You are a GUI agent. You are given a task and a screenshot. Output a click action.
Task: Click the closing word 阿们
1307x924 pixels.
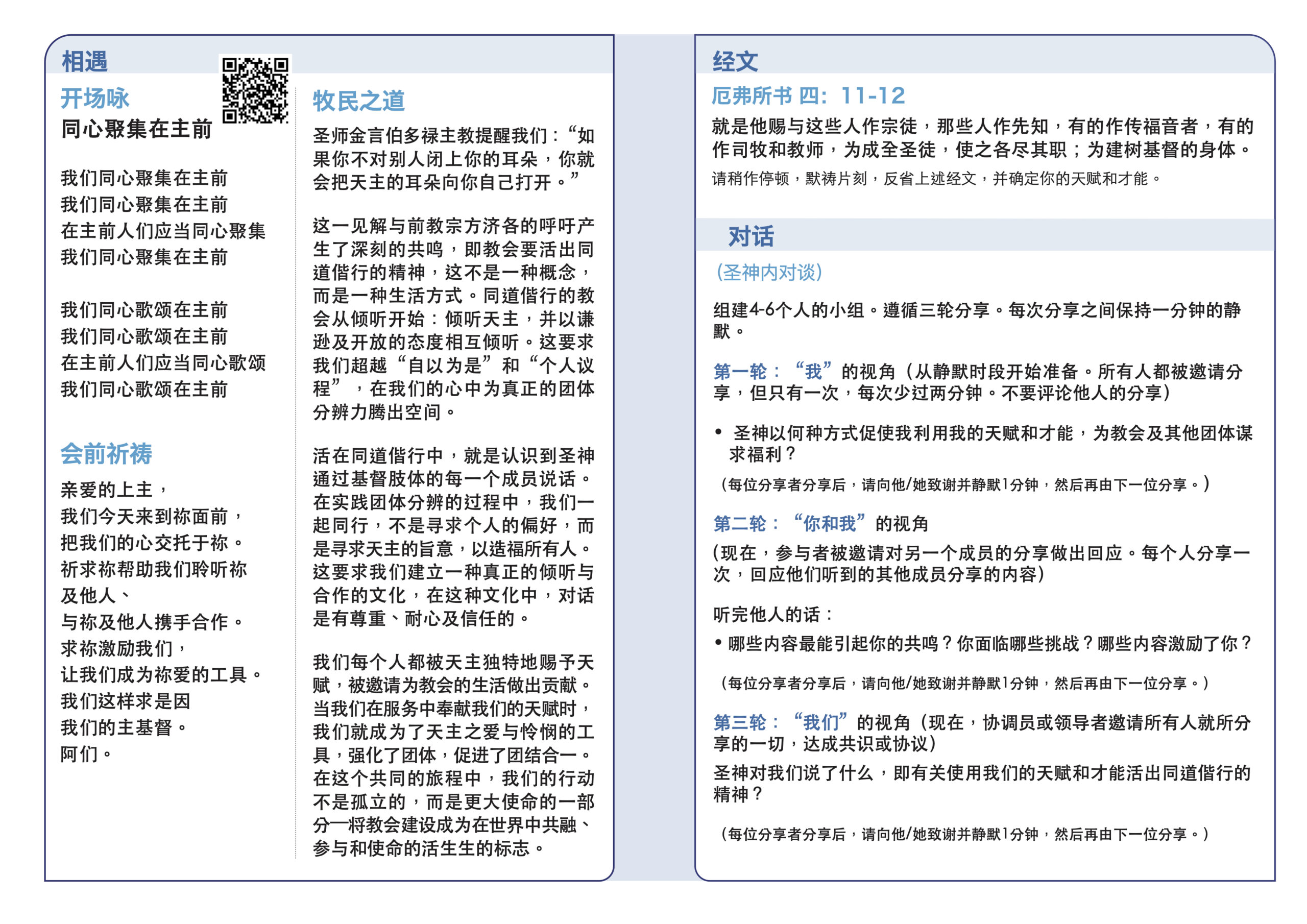(85, 754)
